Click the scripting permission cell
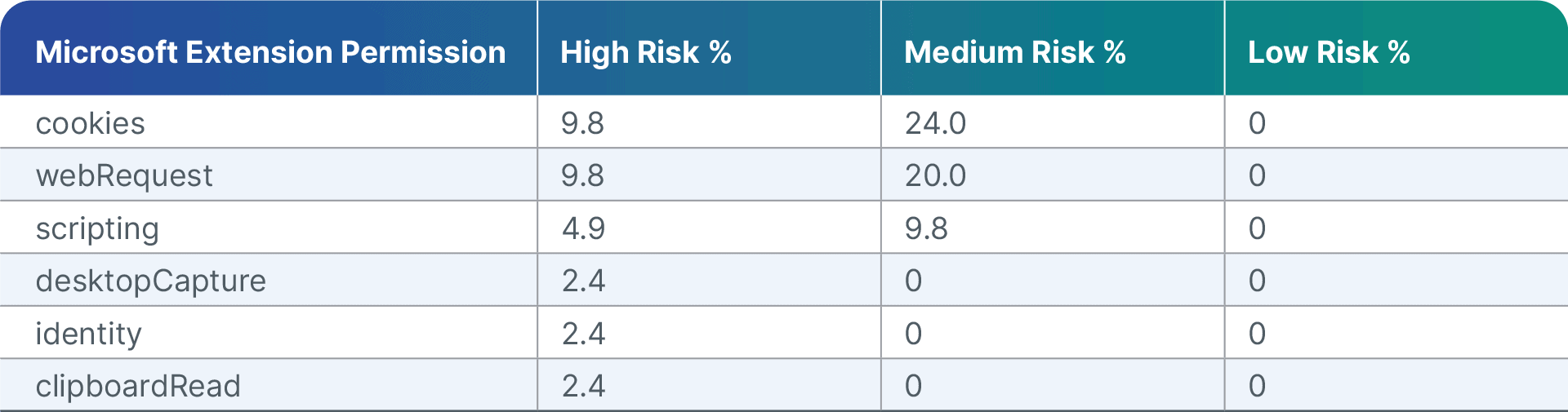The height and width of the screenshot is (412, 1568). [97, 228]
